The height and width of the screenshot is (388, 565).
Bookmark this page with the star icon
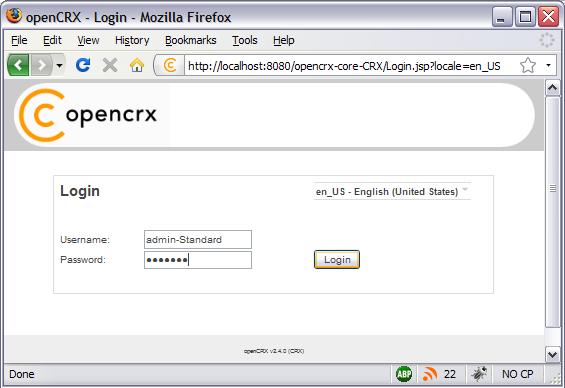[528, 65]
